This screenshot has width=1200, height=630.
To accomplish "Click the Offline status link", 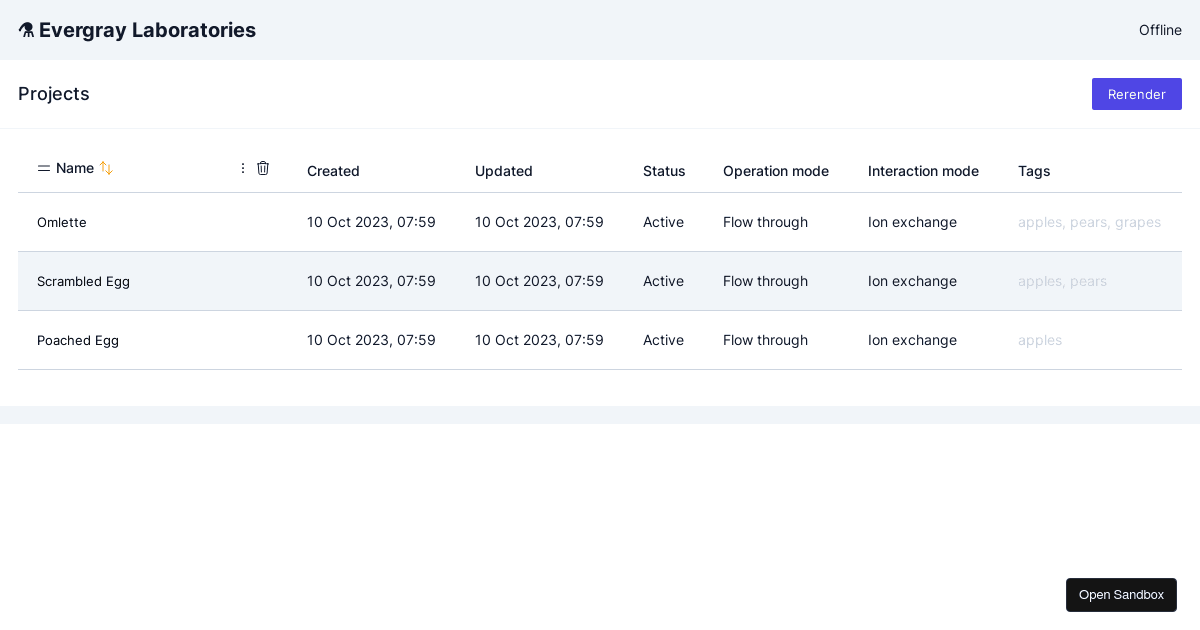I will coord(1160,30).
